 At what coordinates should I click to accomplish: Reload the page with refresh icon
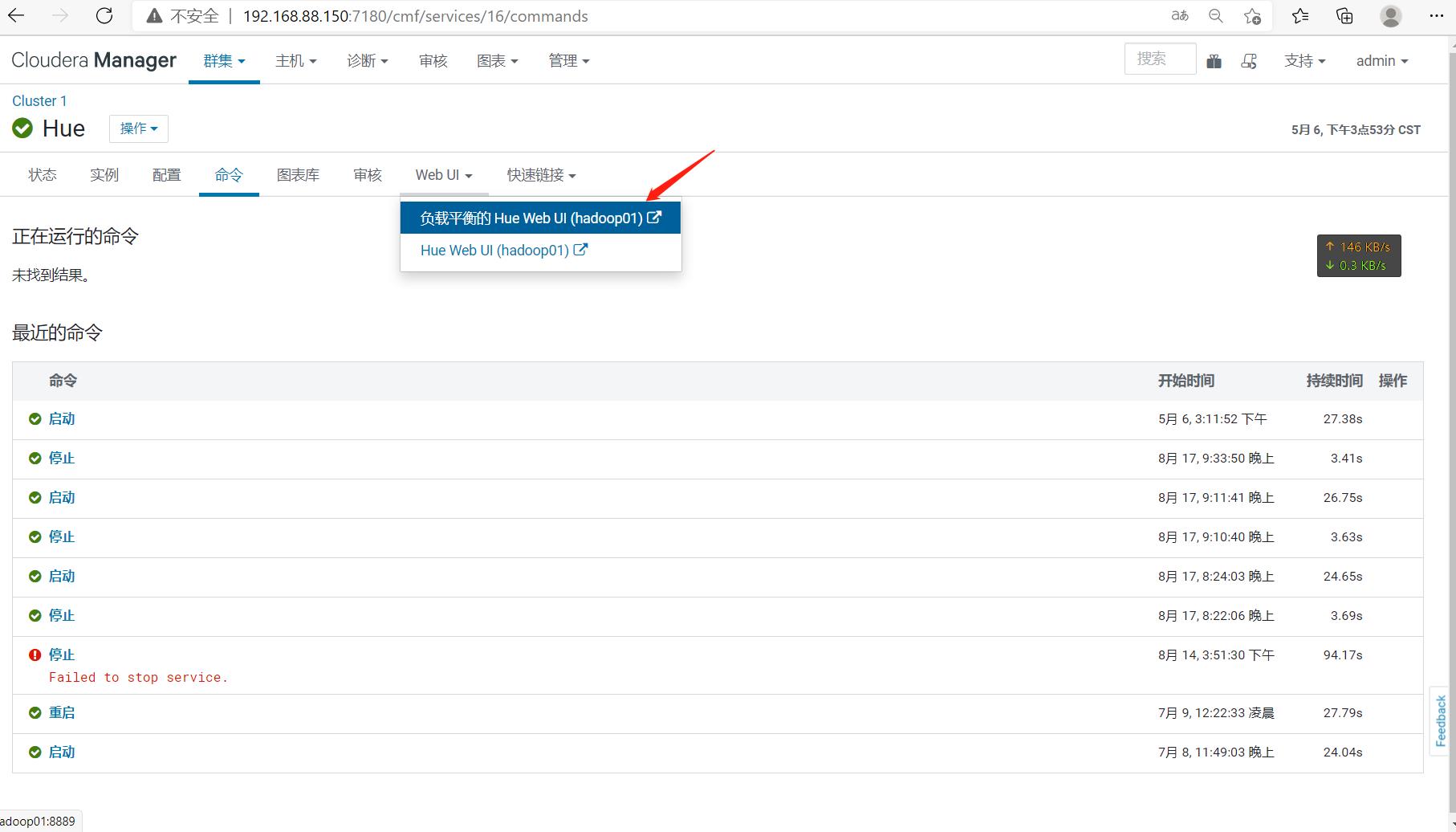coord(104,16)
